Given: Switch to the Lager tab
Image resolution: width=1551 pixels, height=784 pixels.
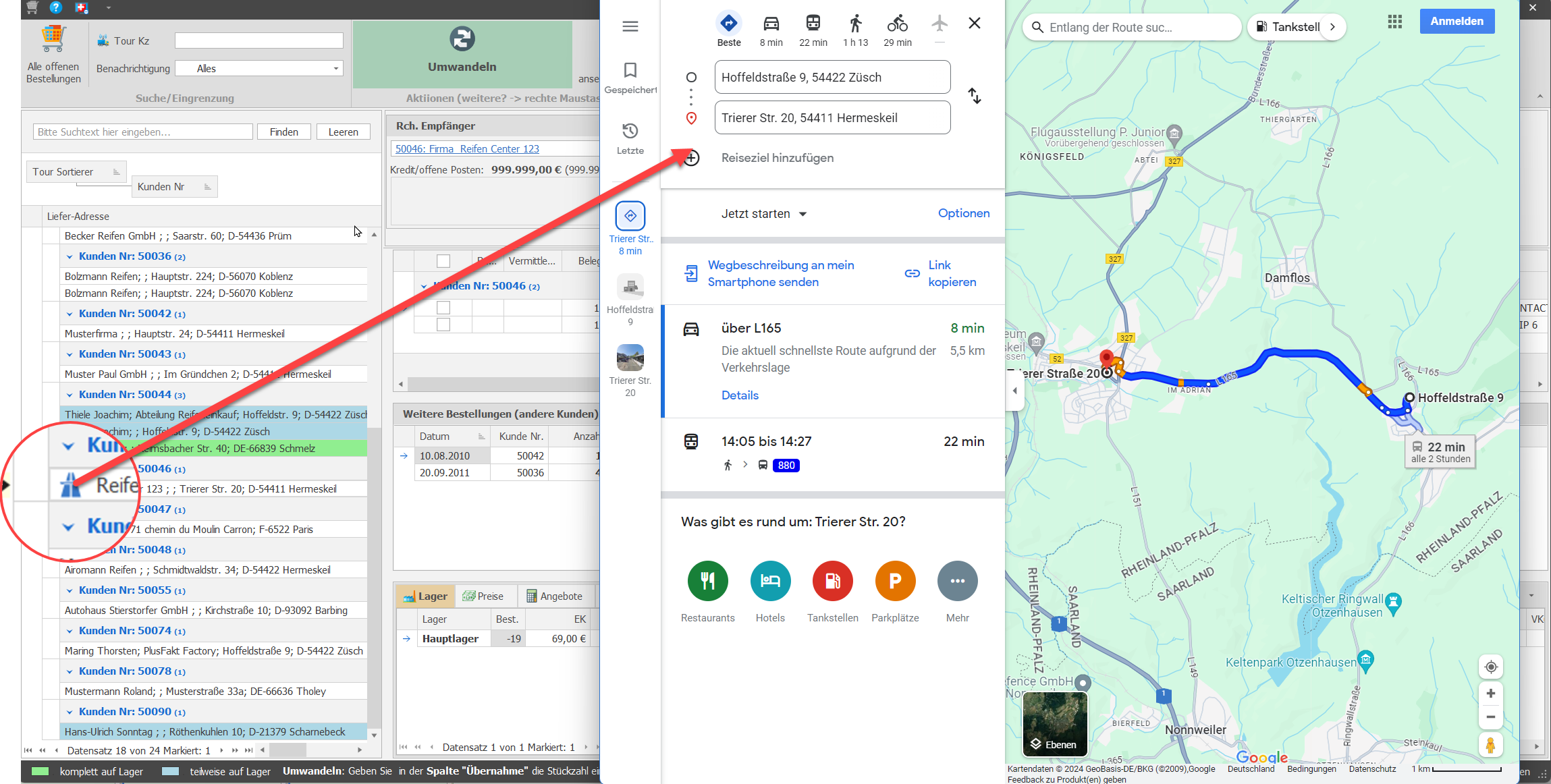Looking at the screenshot, I should [425, 596].
